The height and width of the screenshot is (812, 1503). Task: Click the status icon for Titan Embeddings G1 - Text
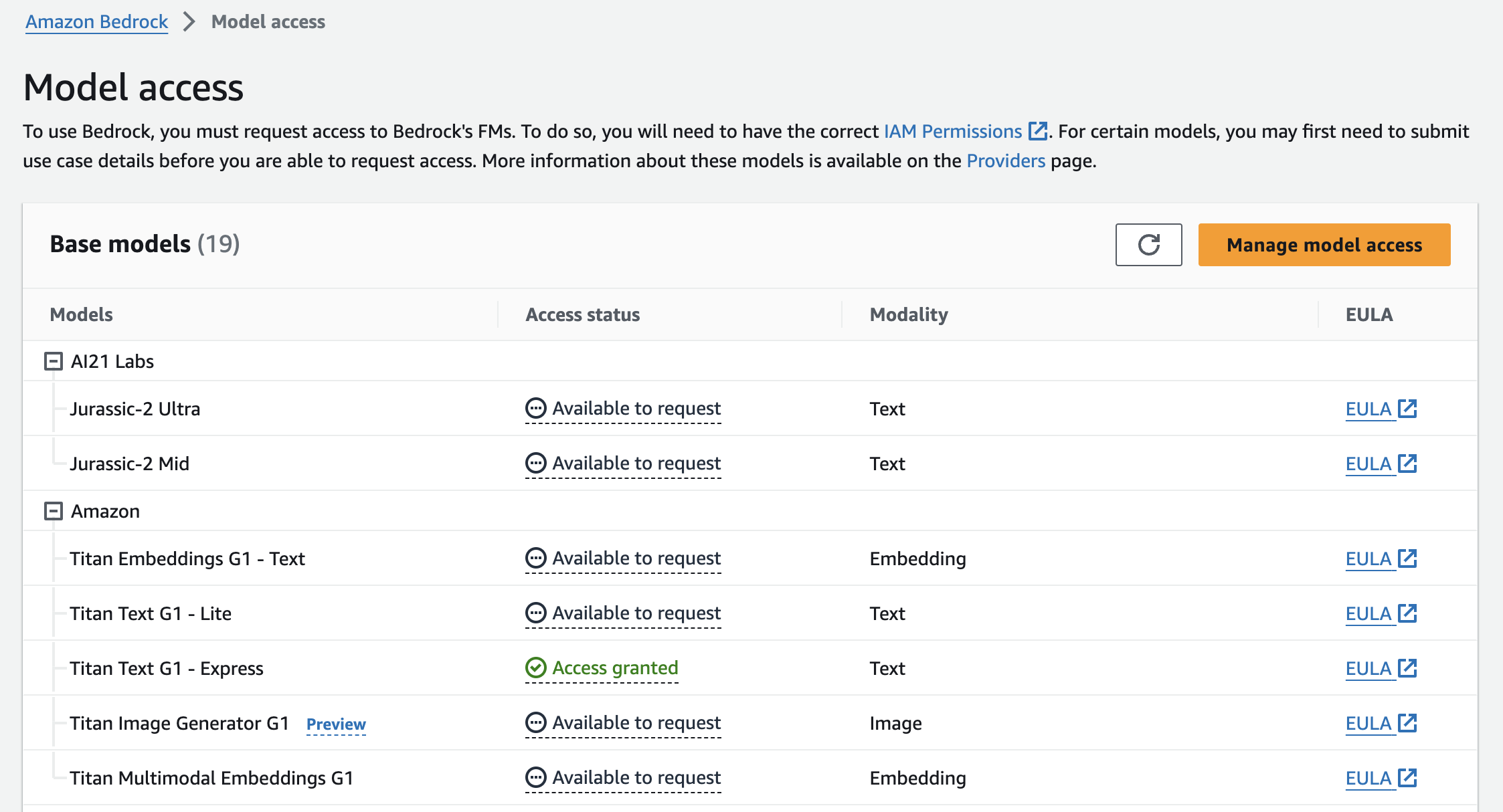[535, 558]
